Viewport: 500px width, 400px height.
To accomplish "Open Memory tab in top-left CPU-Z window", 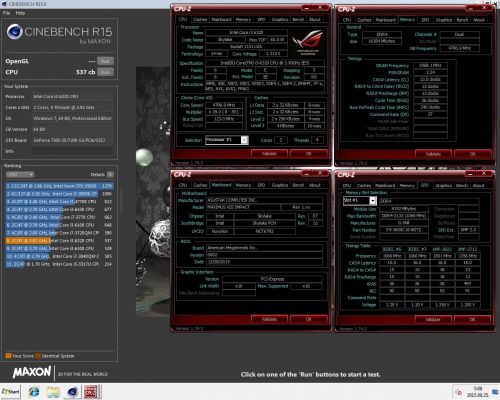I will [x=243, y=20].
